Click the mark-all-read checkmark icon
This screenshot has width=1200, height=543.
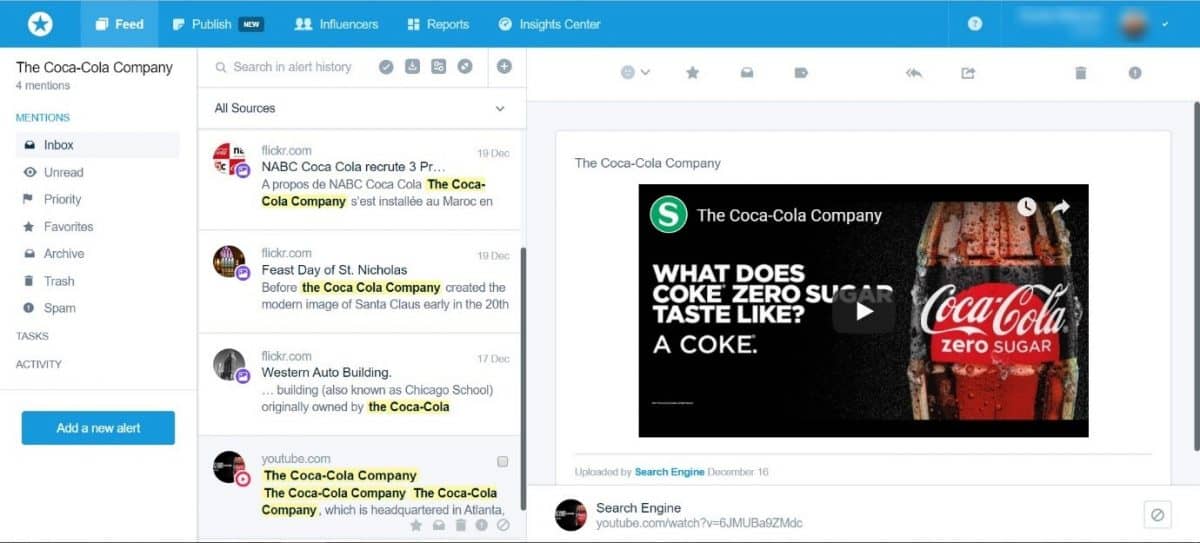click(x=386, y=67)
